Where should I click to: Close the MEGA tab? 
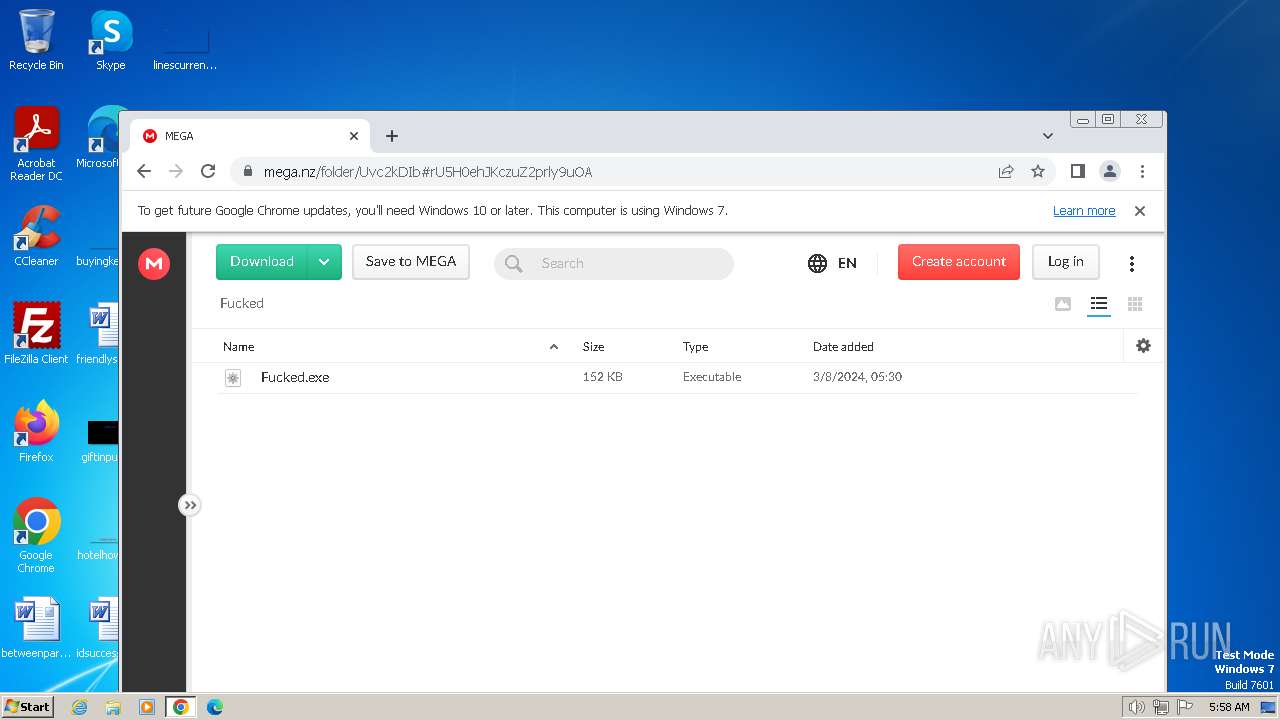(x=354, y=136)
